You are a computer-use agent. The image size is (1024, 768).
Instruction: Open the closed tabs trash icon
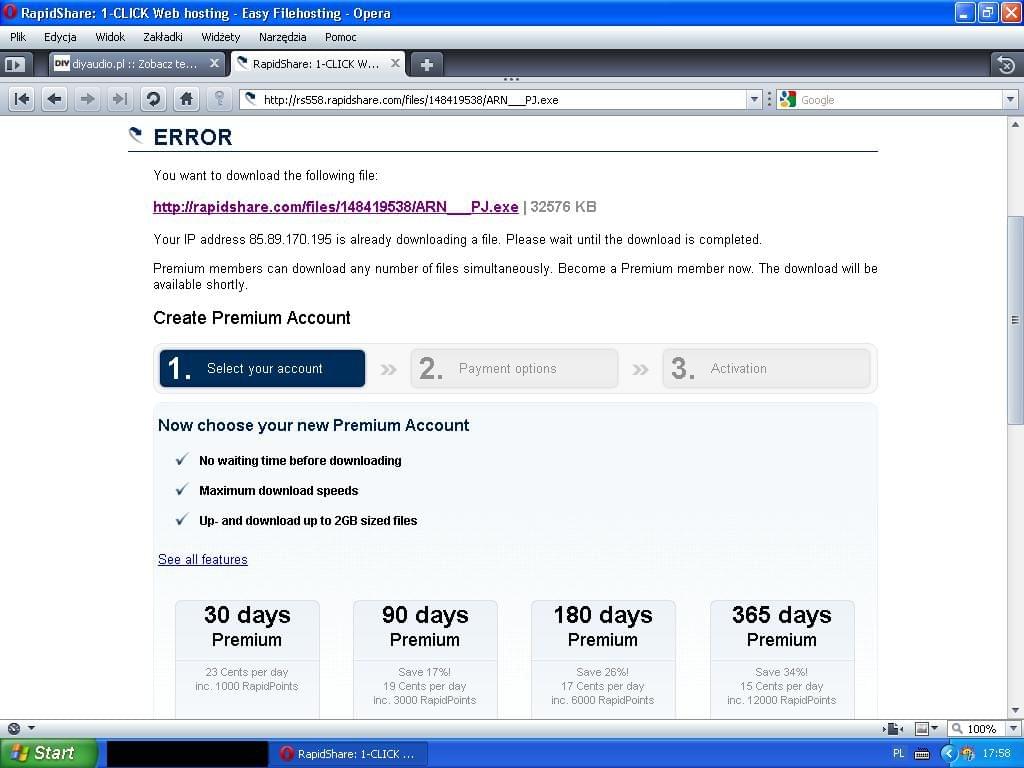click(x=1006, y=64)
